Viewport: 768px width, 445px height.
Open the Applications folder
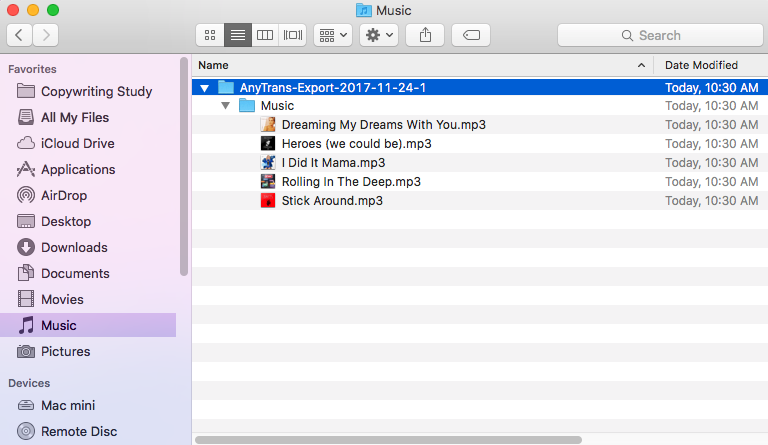point(78,169)
